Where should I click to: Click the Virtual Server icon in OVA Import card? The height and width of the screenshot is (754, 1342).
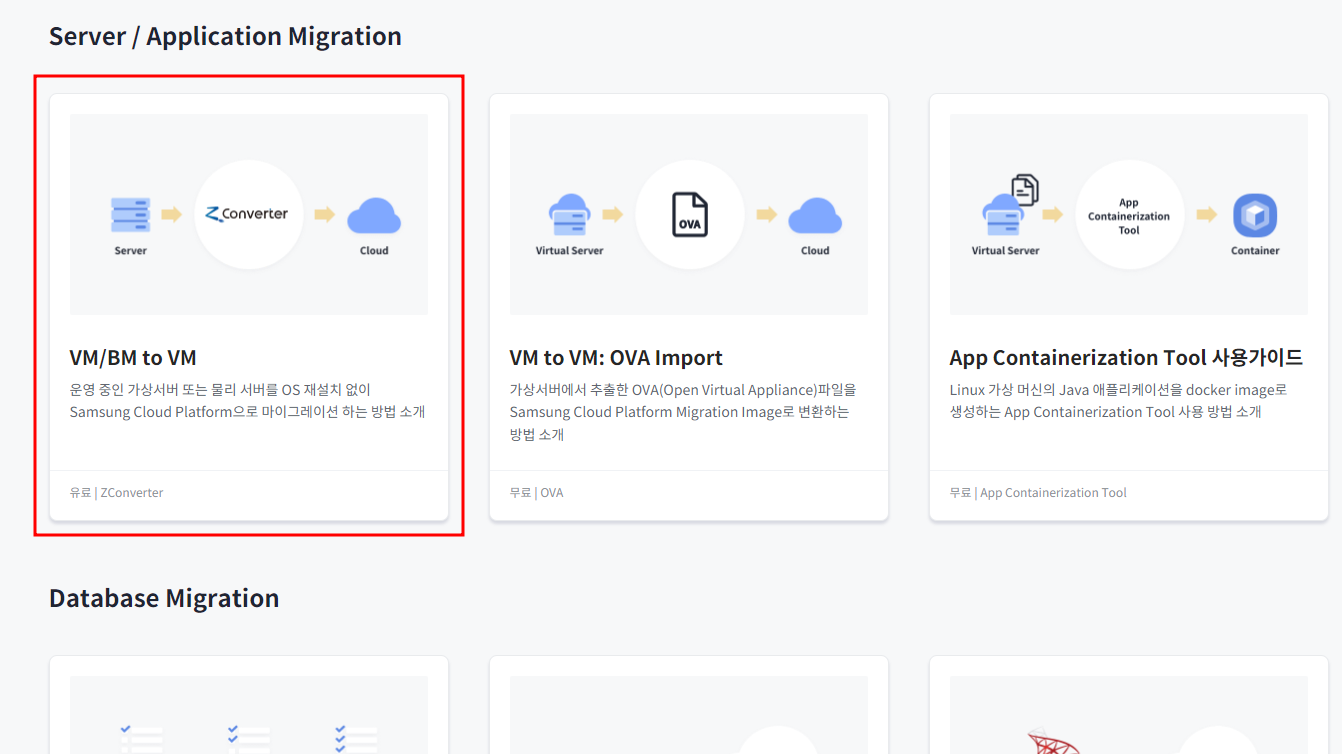click(570, 215)
